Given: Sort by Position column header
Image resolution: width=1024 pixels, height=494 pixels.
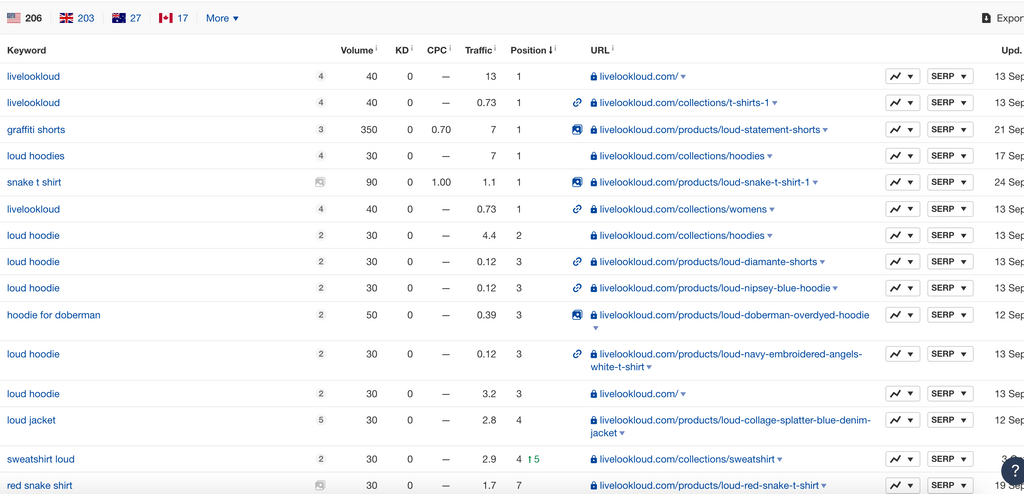Looking at the screenshot, I should point(530,50).
